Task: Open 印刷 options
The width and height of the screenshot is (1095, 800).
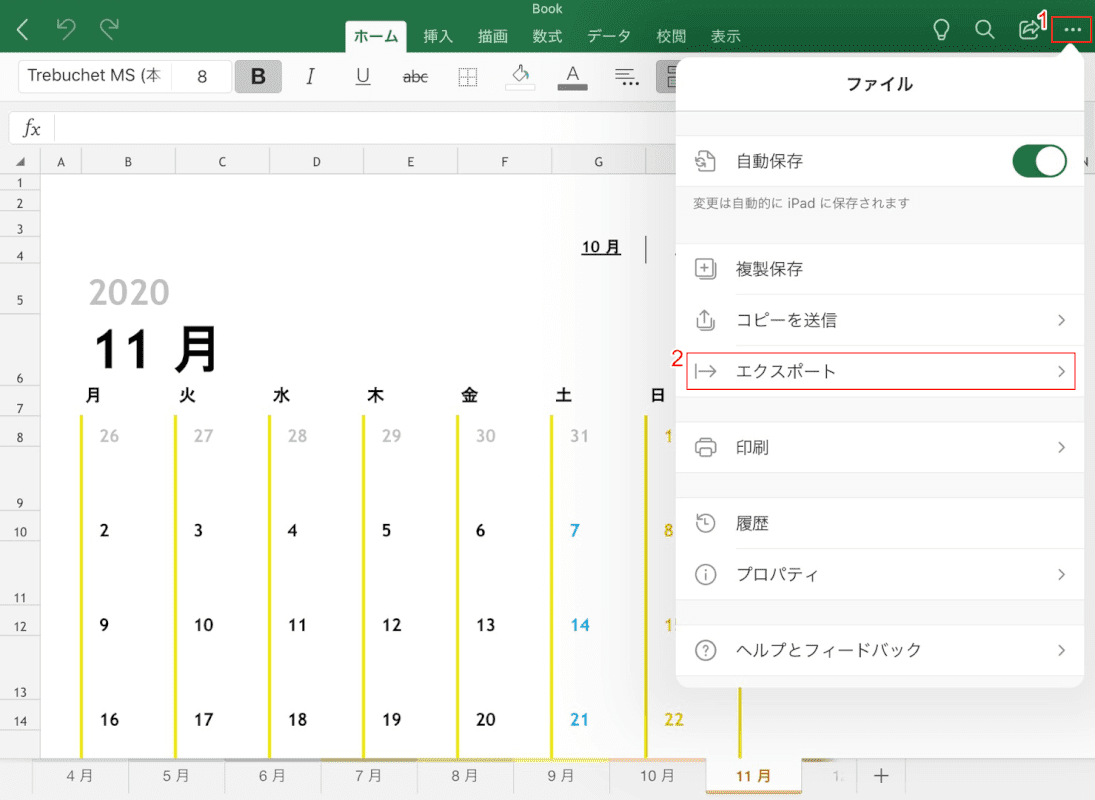Action: 880,447
